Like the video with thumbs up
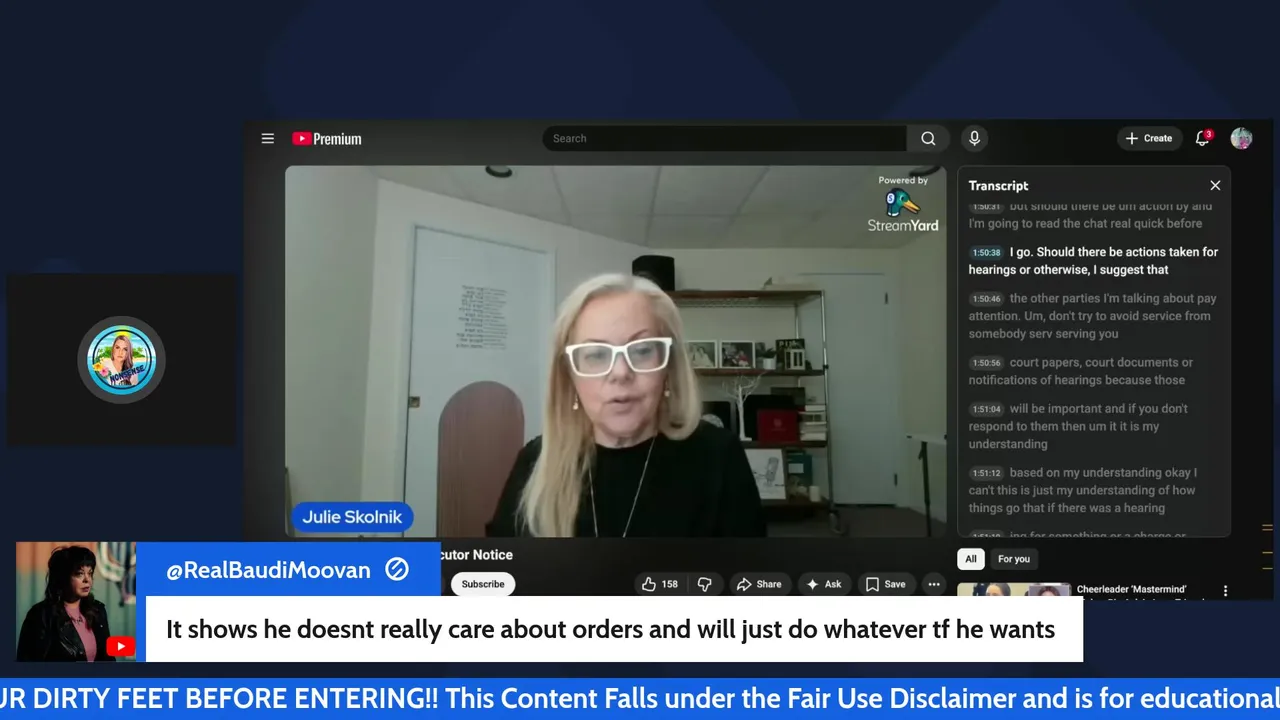Viewport: 1280px width, 720px height. click(659, 584)
